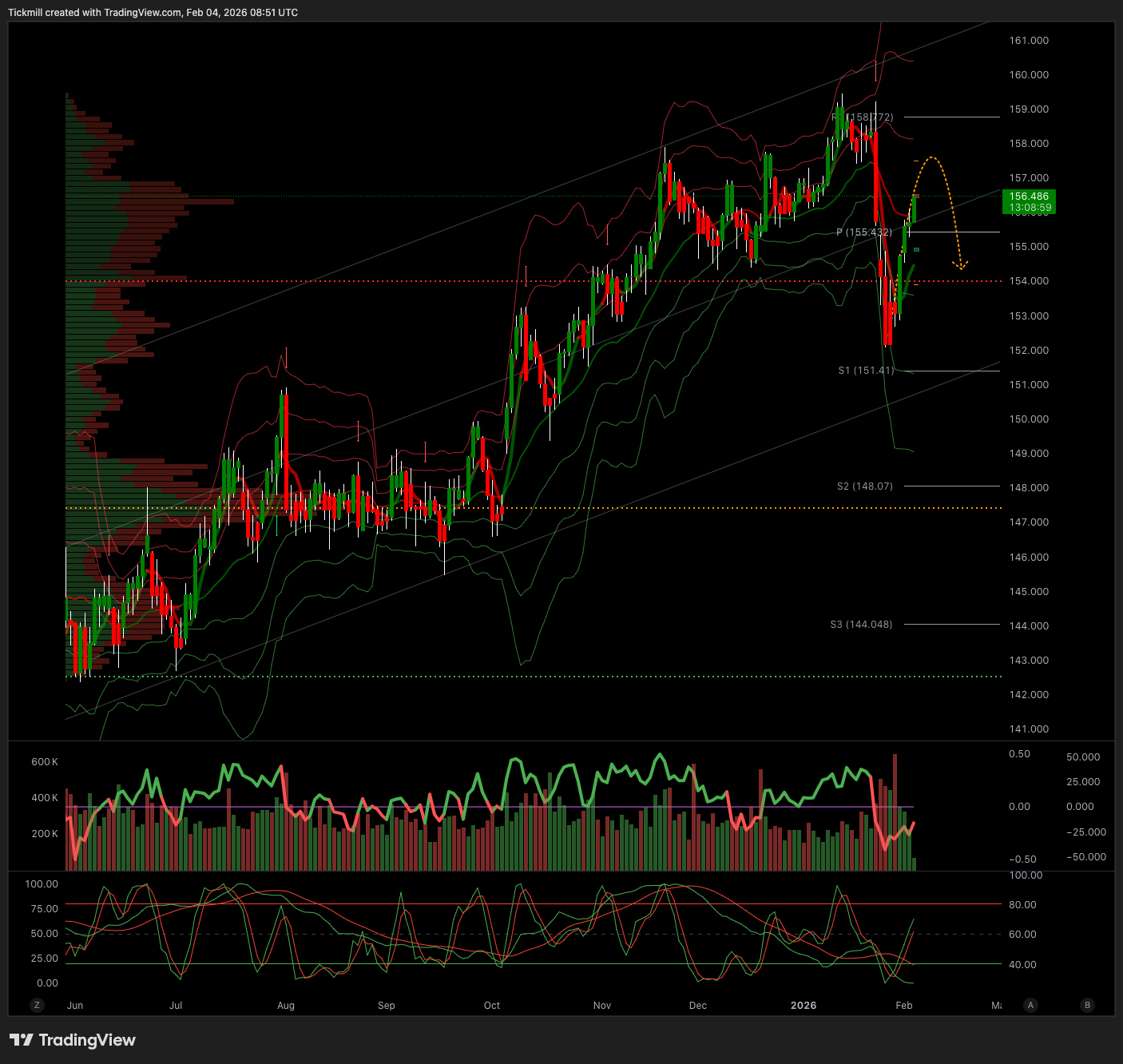Click the green 156.486 current price label

point(1029,202)
